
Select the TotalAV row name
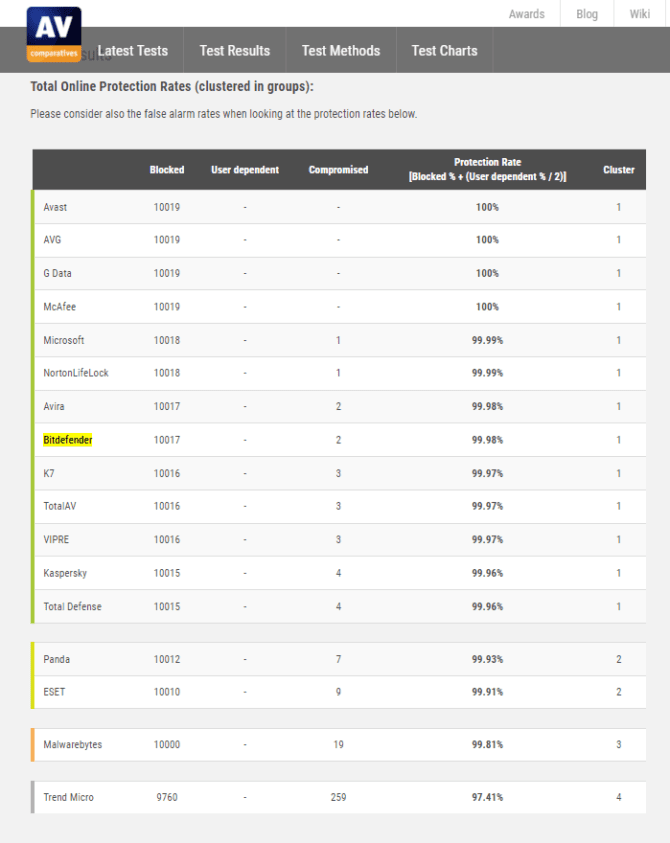(x=60, y=506)
